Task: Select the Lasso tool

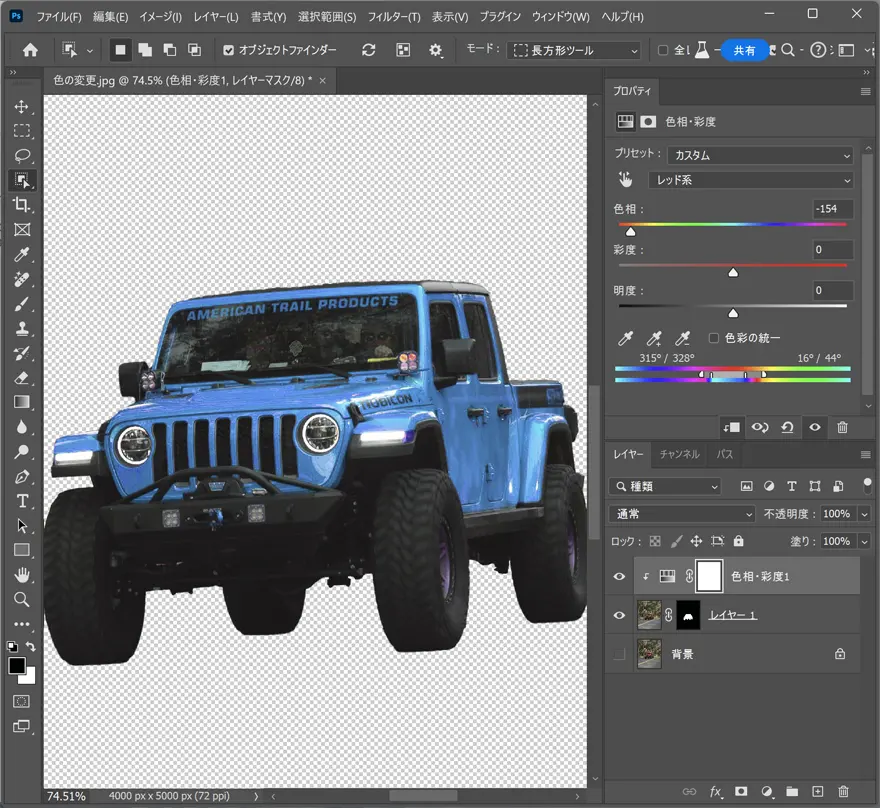Action: [x=21, y=155]
